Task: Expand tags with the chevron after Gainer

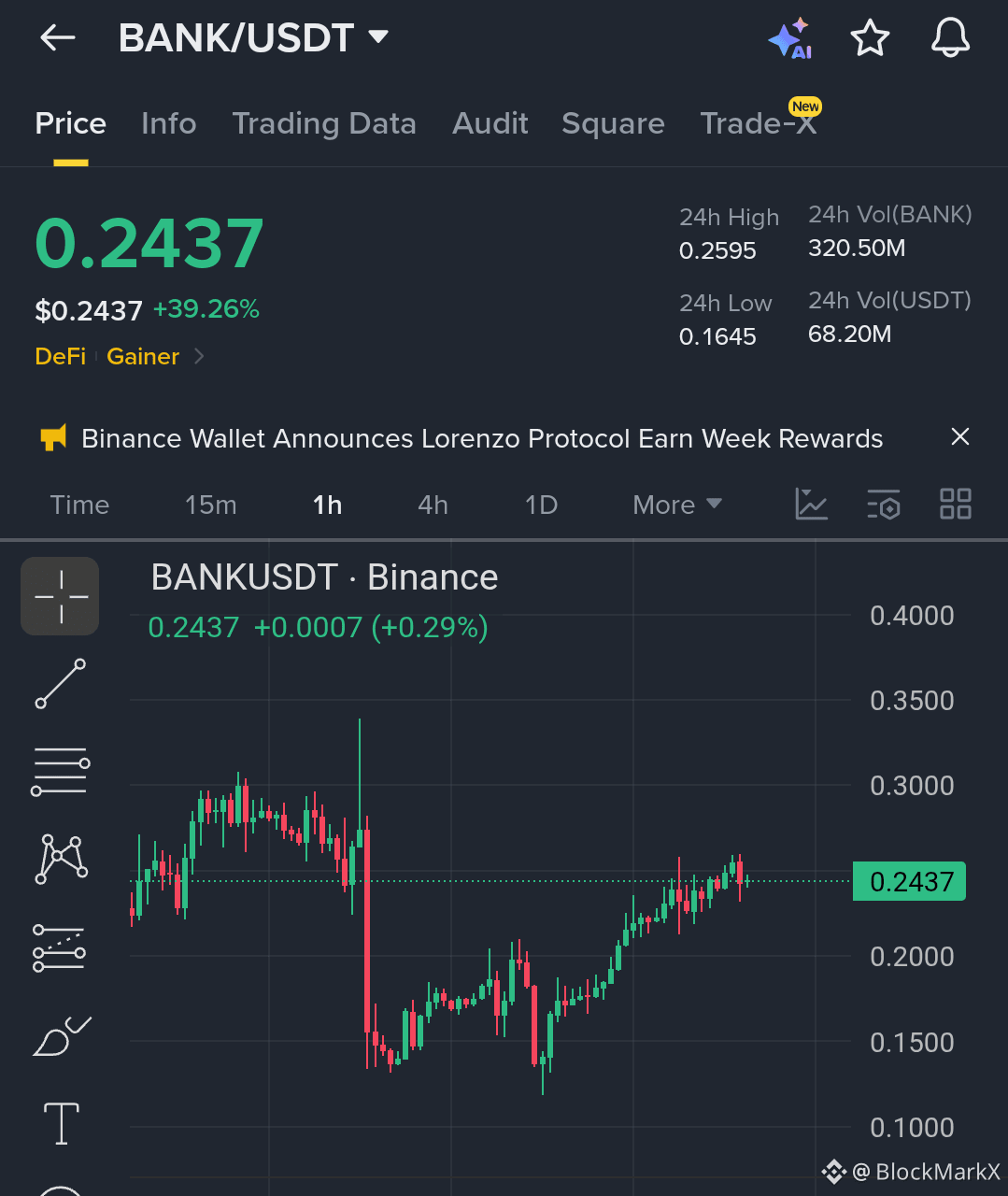Action: 198,356
